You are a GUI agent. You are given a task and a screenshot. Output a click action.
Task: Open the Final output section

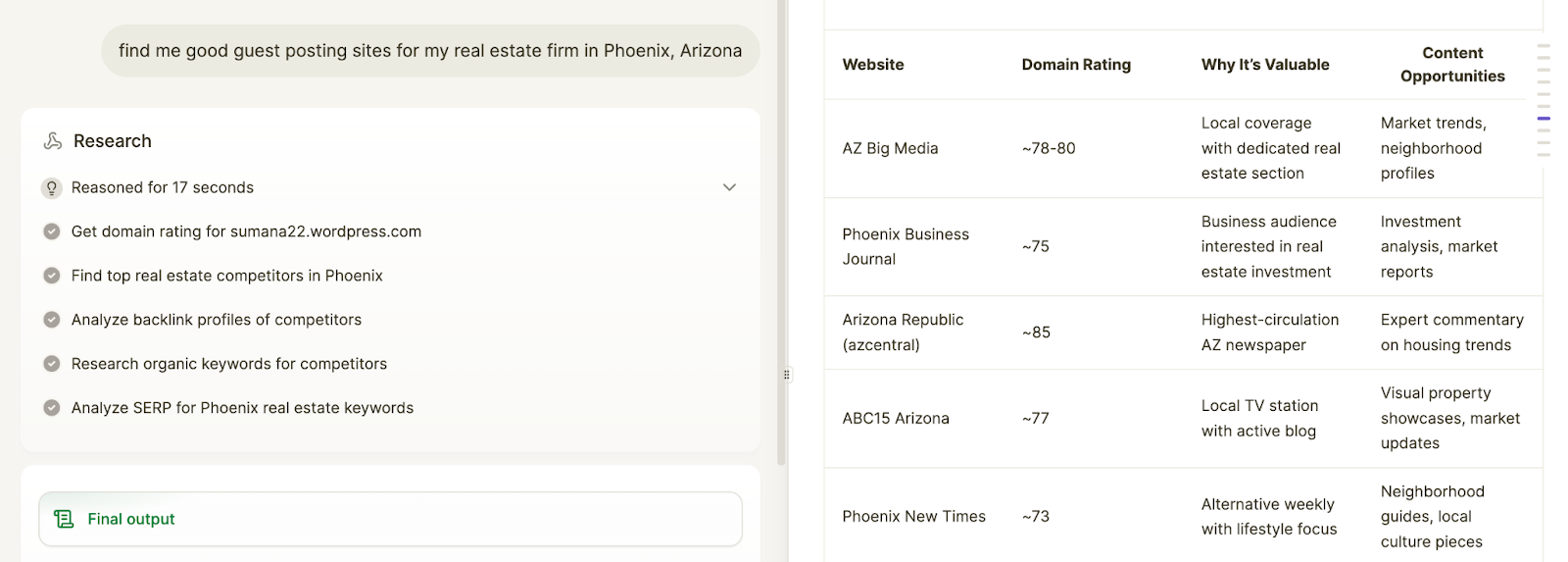coord(390,519)
